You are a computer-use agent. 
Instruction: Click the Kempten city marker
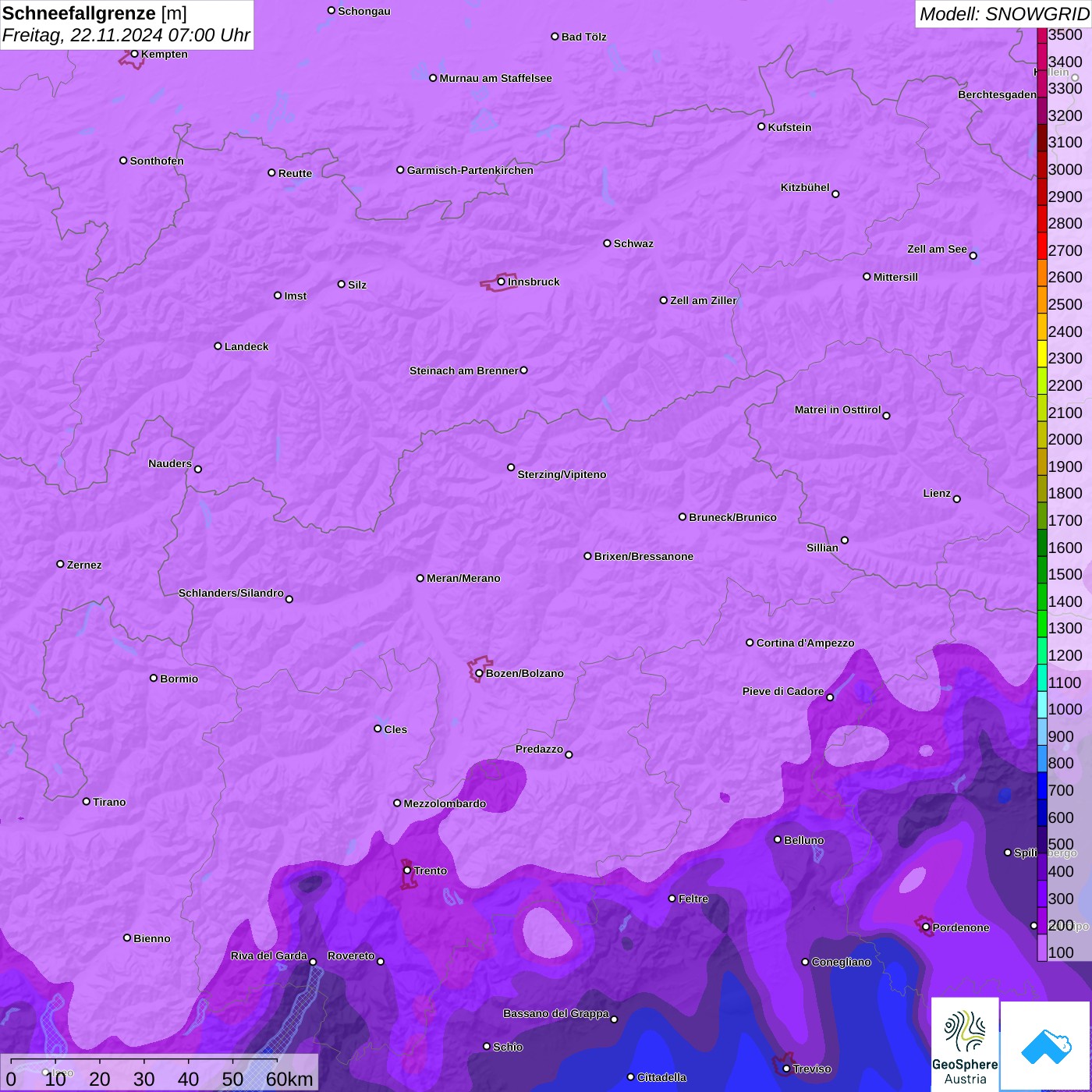[x=135, y=54]
